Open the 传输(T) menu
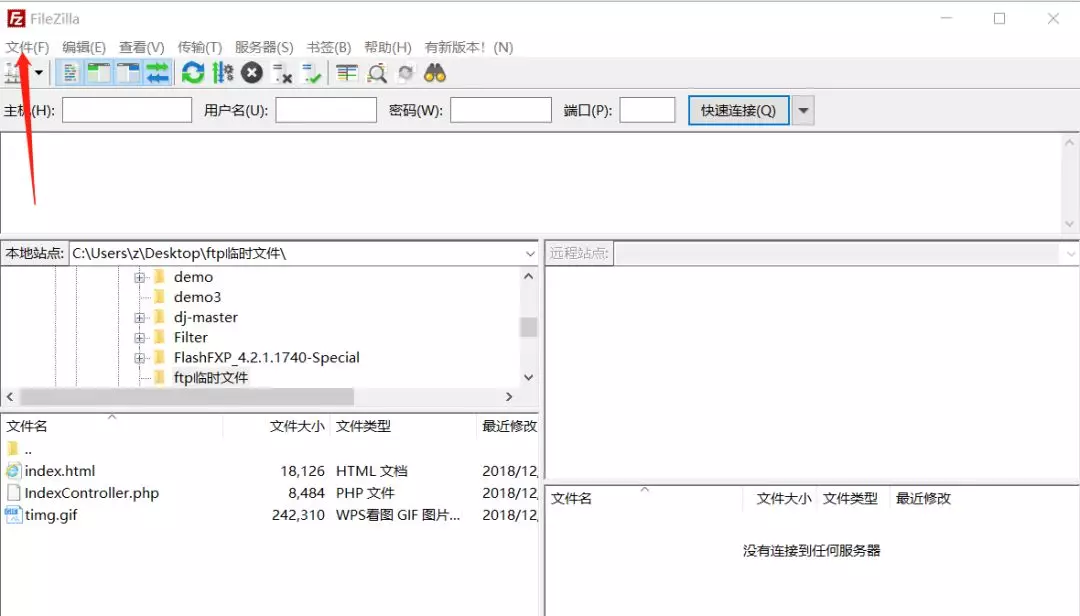 coord(200,47)
